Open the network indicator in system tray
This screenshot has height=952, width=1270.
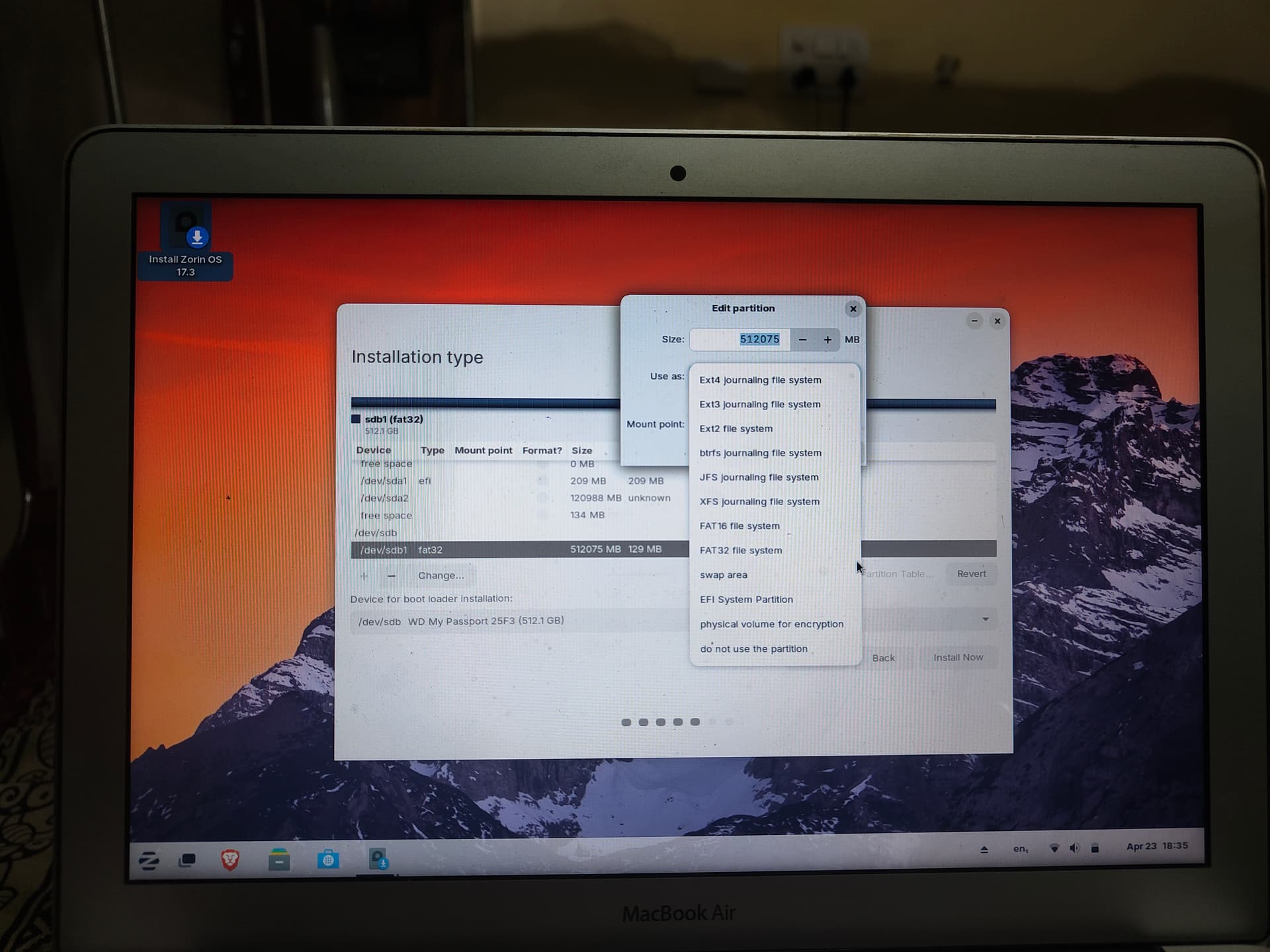pyautogui.click(x=1054, y=848)
